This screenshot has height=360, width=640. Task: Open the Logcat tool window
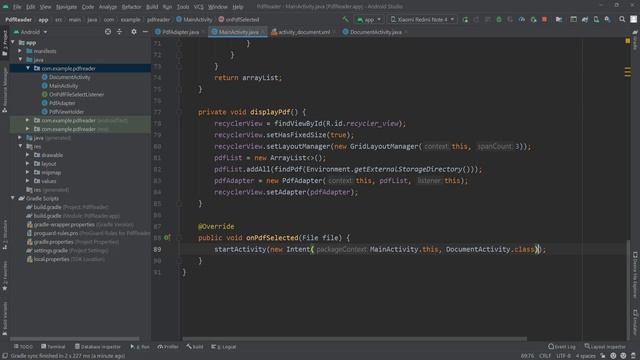224,347
